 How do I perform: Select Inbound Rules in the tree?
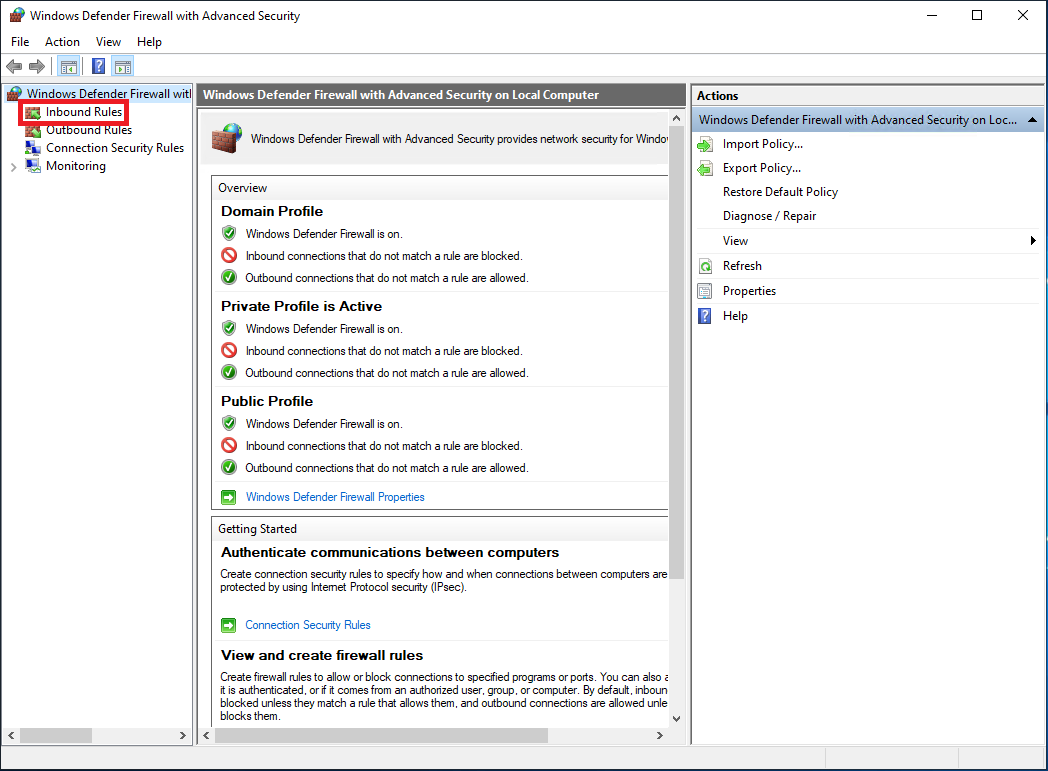click(x=84, y=112)
